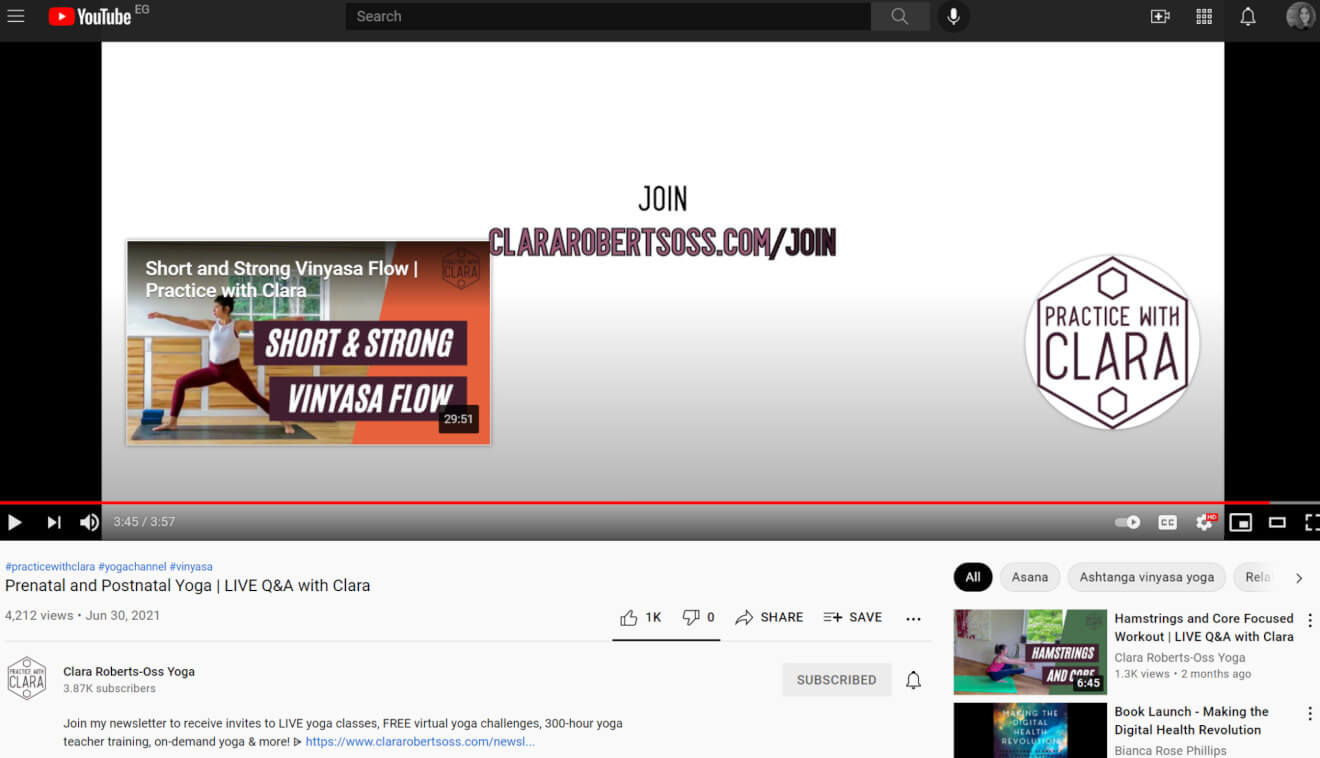Open Clara Roberts-Oss Yoga channel name
The height and width of the screenshot is (758, 1320).
click(x=129, y=672)
